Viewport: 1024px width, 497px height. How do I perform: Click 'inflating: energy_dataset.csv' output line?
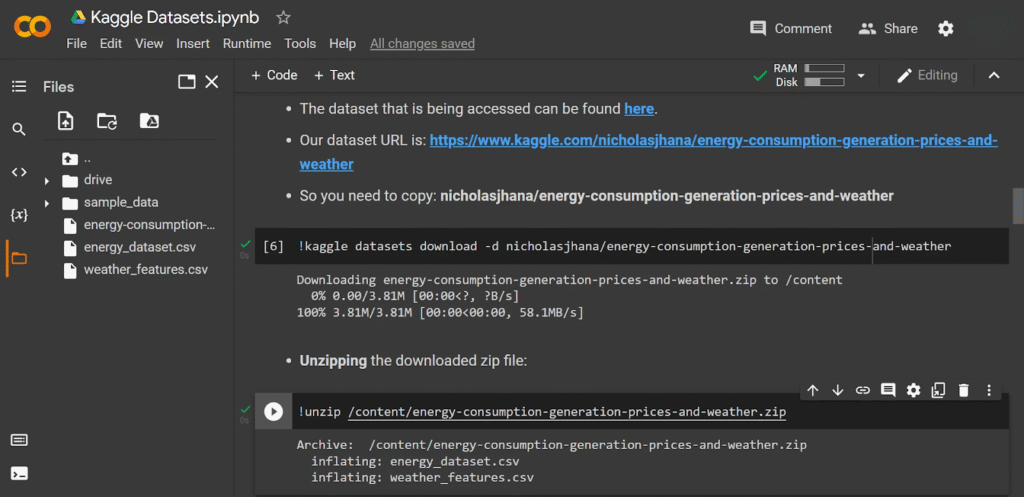pyautogui.click(x=415, y=462)
